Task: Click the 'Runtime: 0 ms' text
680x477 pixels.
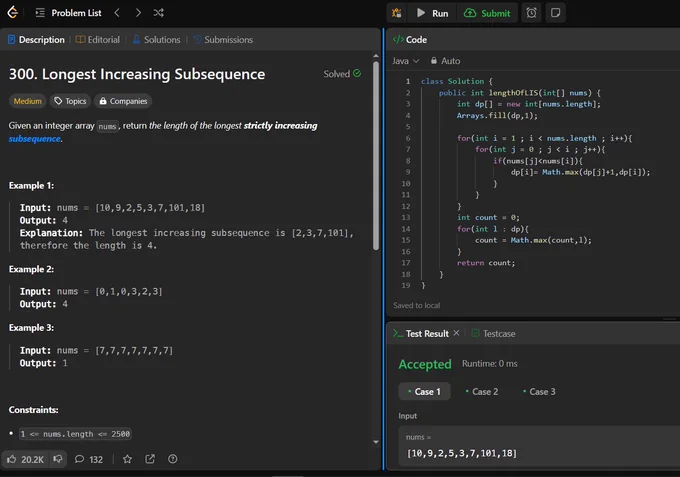Action: [x=490, y=364]
